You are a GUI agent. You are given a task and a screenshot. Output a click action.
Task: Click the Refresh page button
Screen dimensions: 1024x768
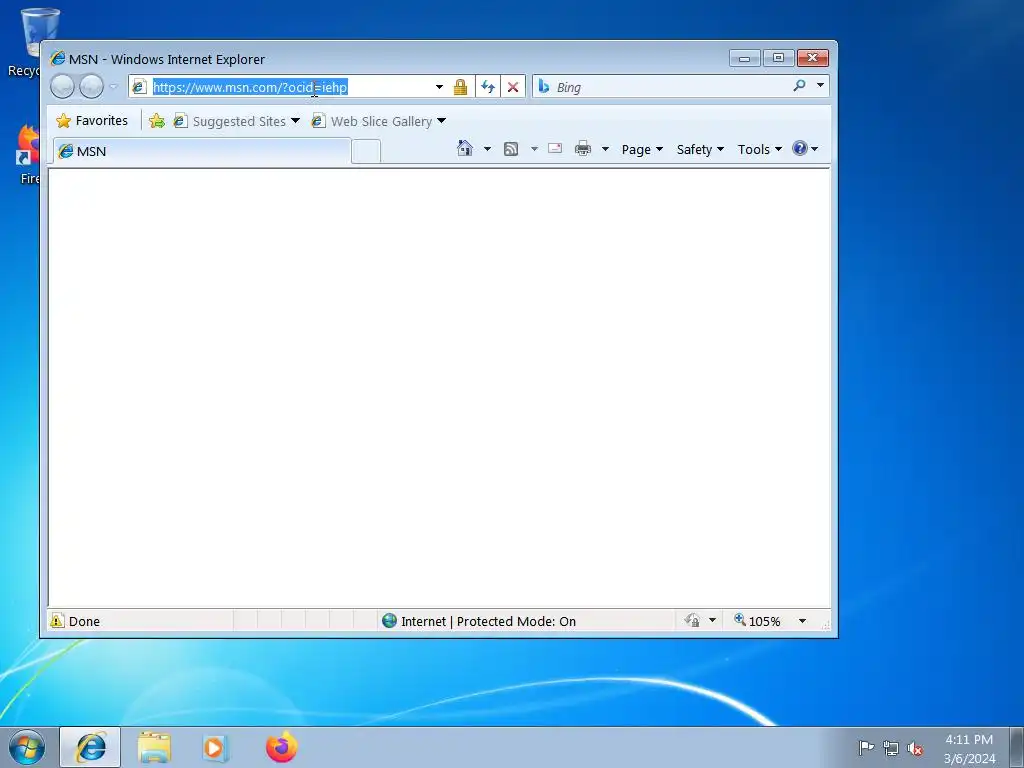488,87
